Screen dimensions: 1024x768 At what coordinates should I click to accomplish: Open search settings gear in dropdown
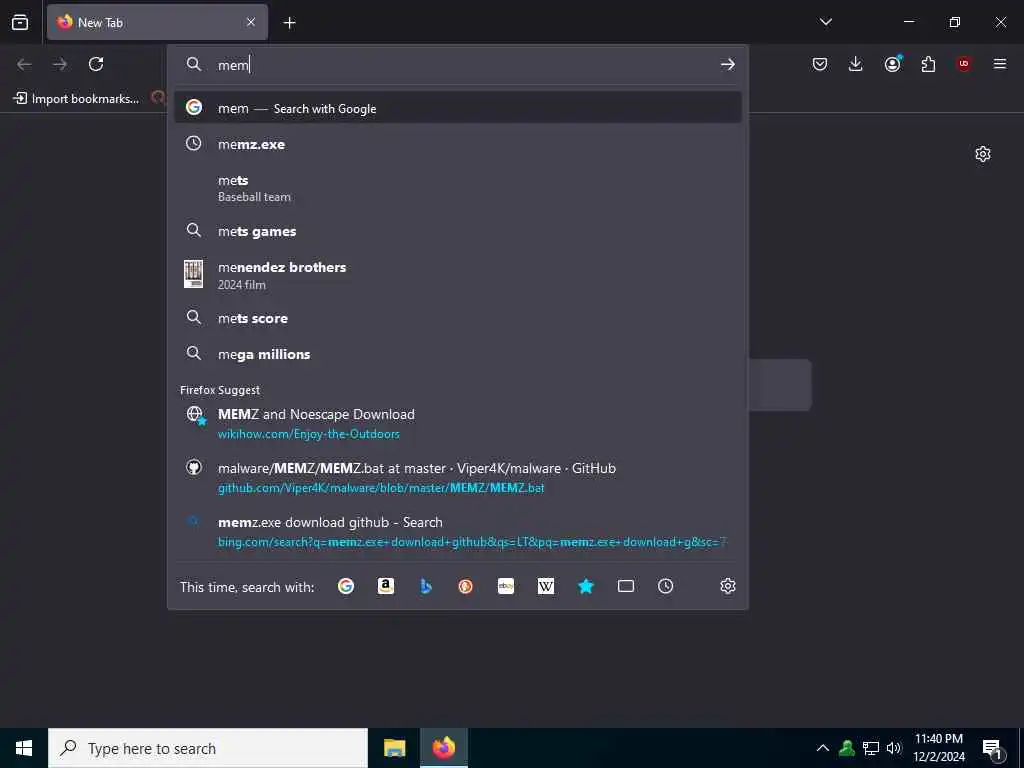(728, 586)
